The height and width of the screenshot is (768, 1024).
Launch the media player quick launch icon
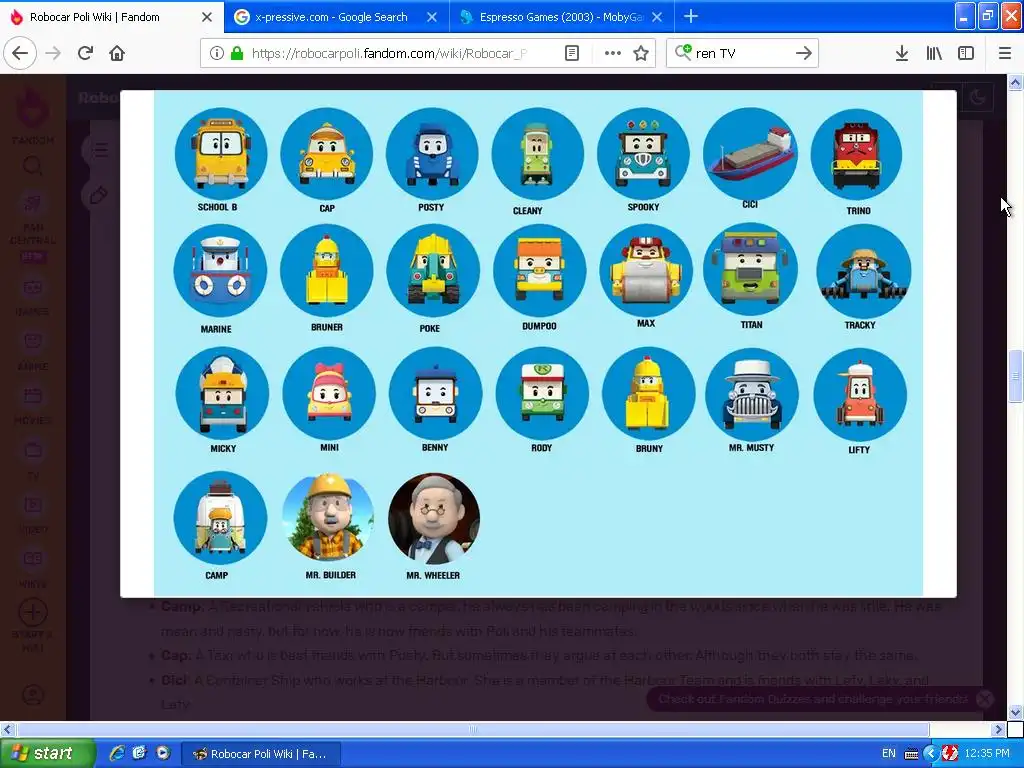[x=163, y=754]
